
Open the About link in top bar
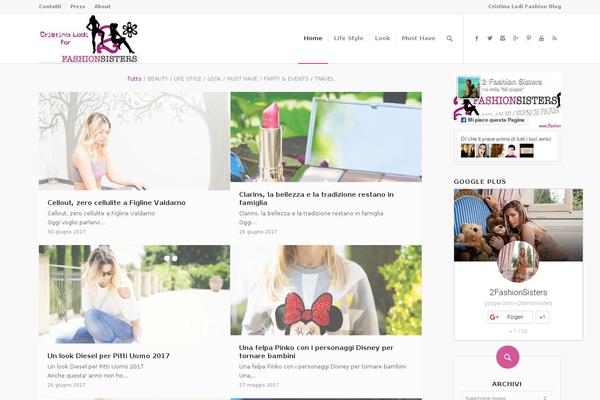click(x=102, y=7)
